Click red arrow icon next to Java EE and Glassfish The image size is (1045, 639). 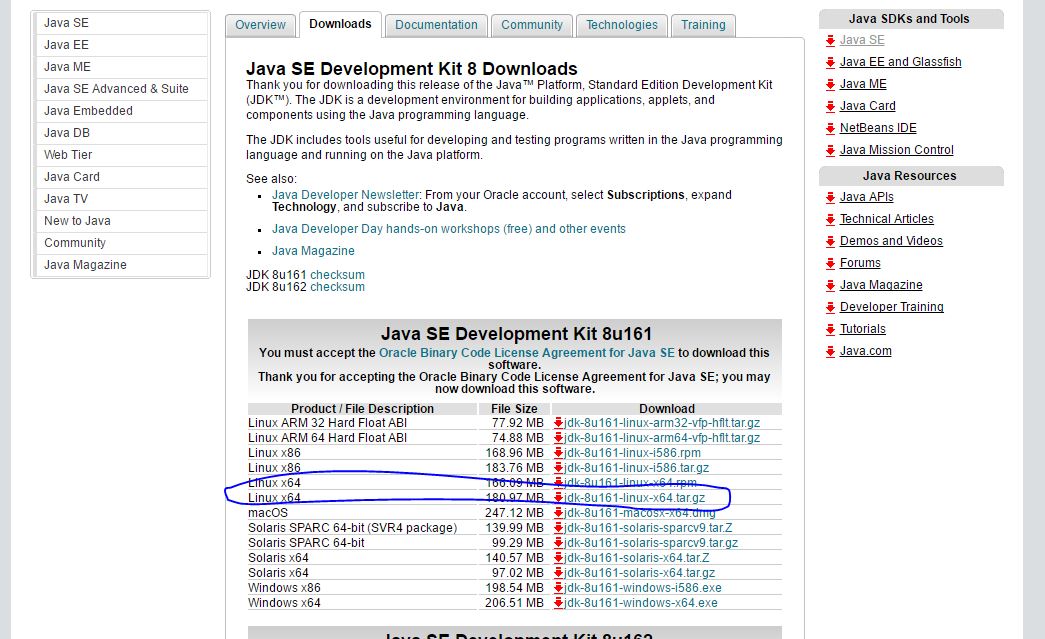[x=830, y=63]
